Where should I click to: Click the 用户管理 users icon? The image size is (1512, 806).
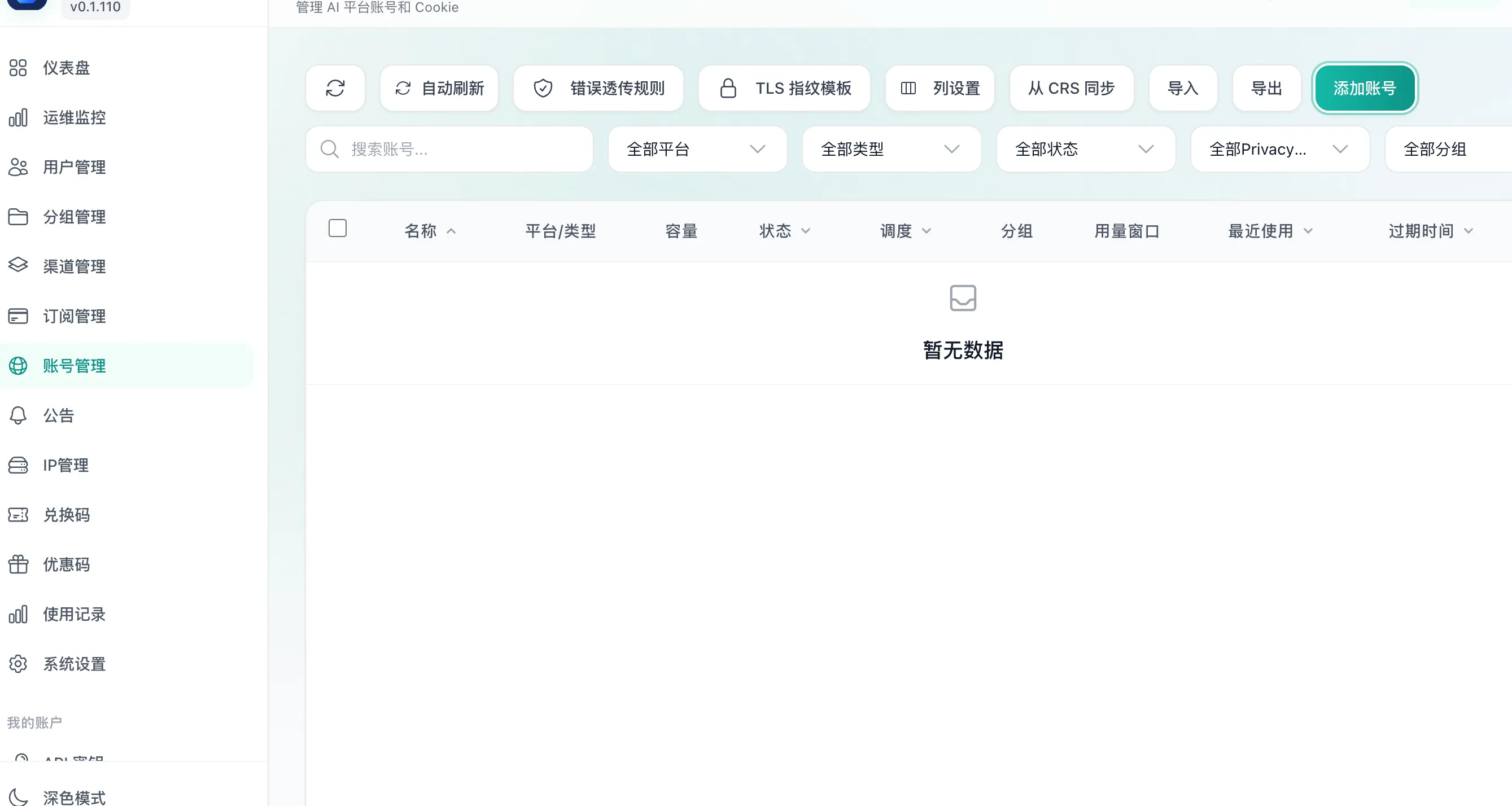click(x=18, y=167)
